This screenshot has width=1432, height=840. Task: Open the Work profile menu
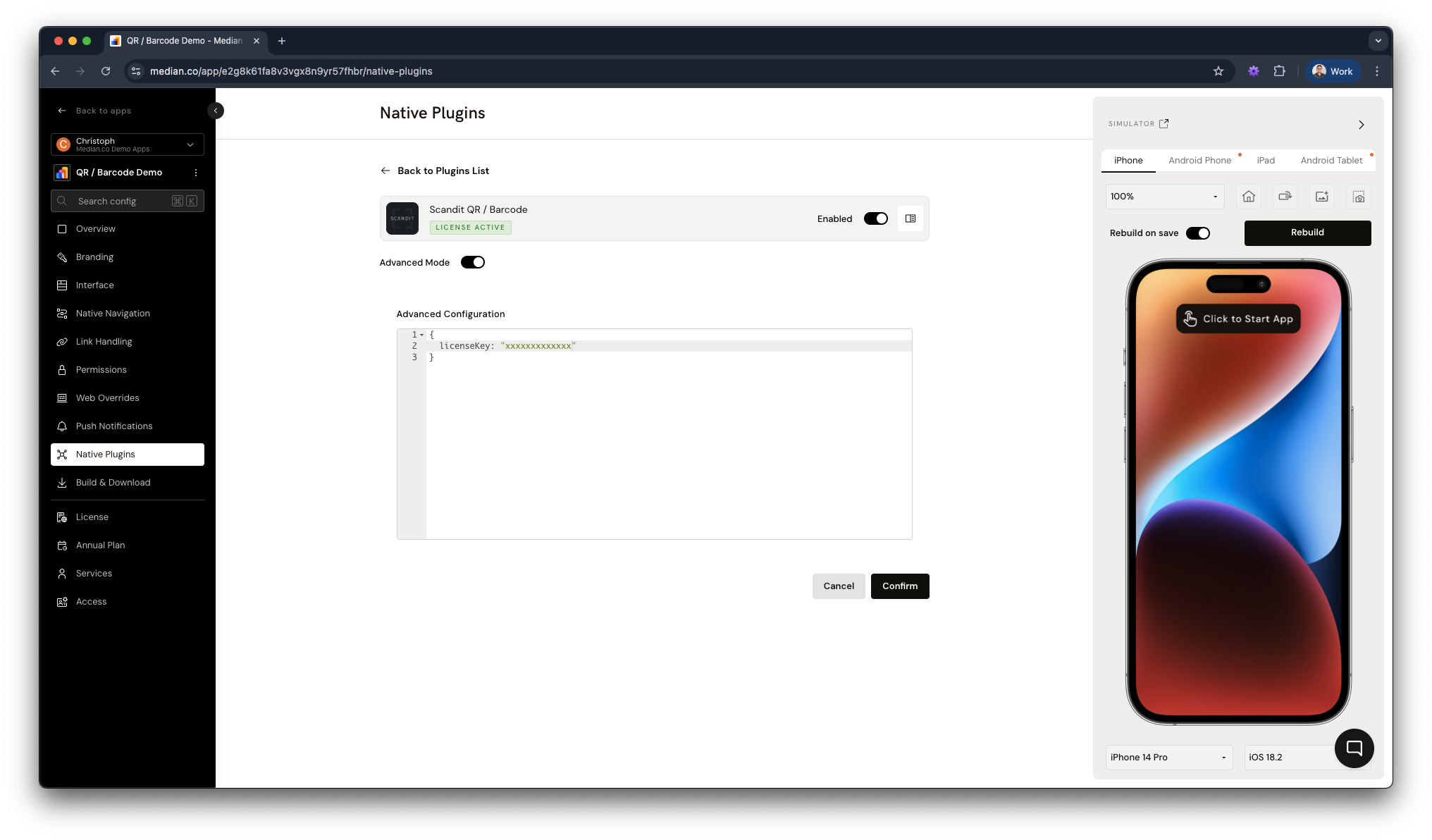point(1333,71)
